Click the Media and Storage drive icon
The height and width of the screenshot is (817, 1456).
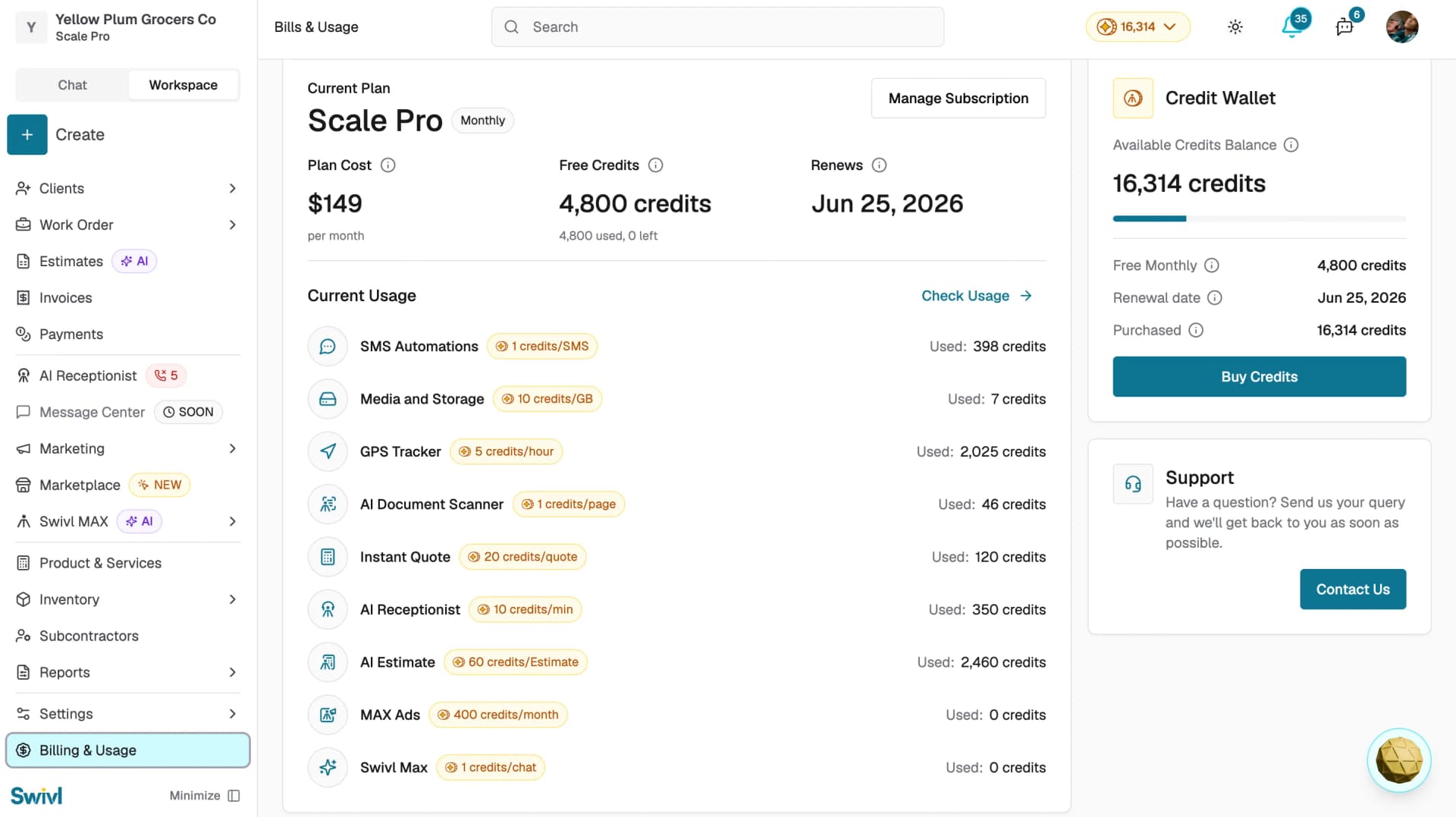coord(328,399)
